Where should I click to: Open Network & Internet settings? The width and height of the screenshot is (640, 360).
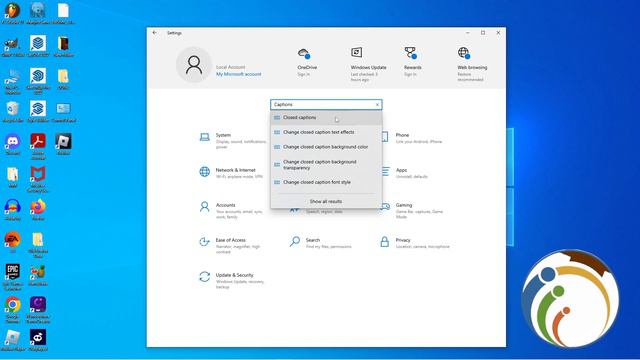click(x=232, y=173)
